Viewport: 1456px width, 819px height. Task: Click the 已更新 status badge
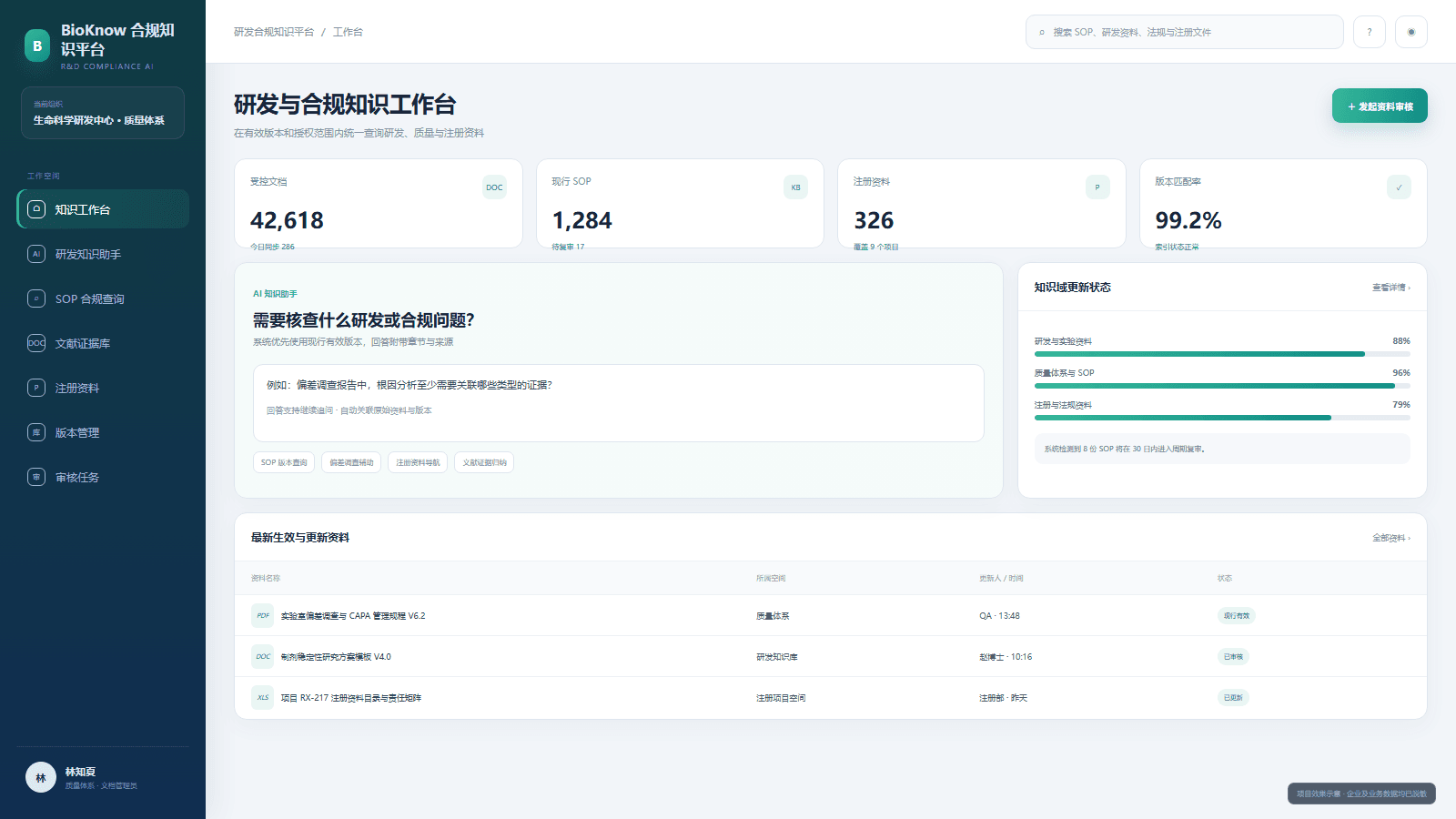coord(1233,698)
